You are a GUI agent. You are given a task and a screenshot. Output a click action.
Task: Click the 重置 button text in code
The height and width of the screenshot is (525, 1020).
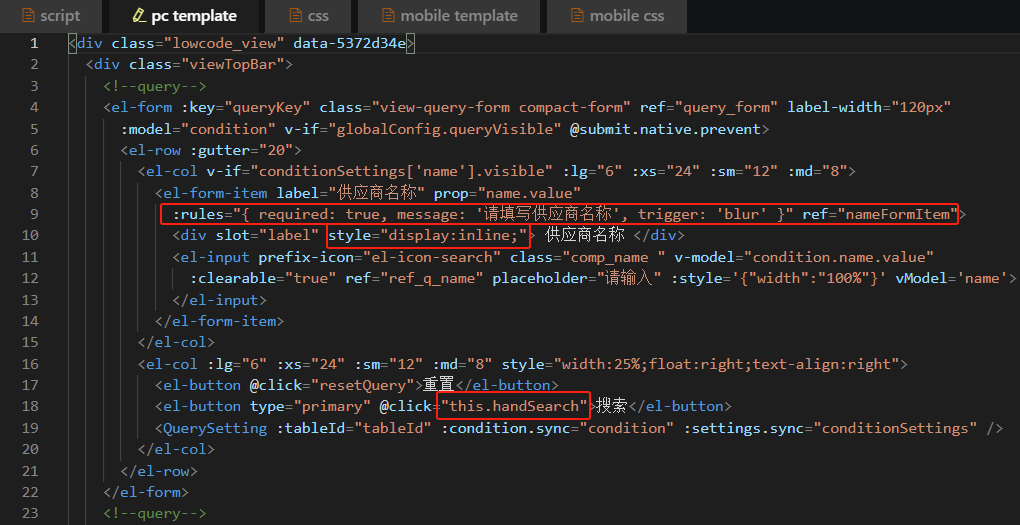pyautogui.click(x=438, y=385)
